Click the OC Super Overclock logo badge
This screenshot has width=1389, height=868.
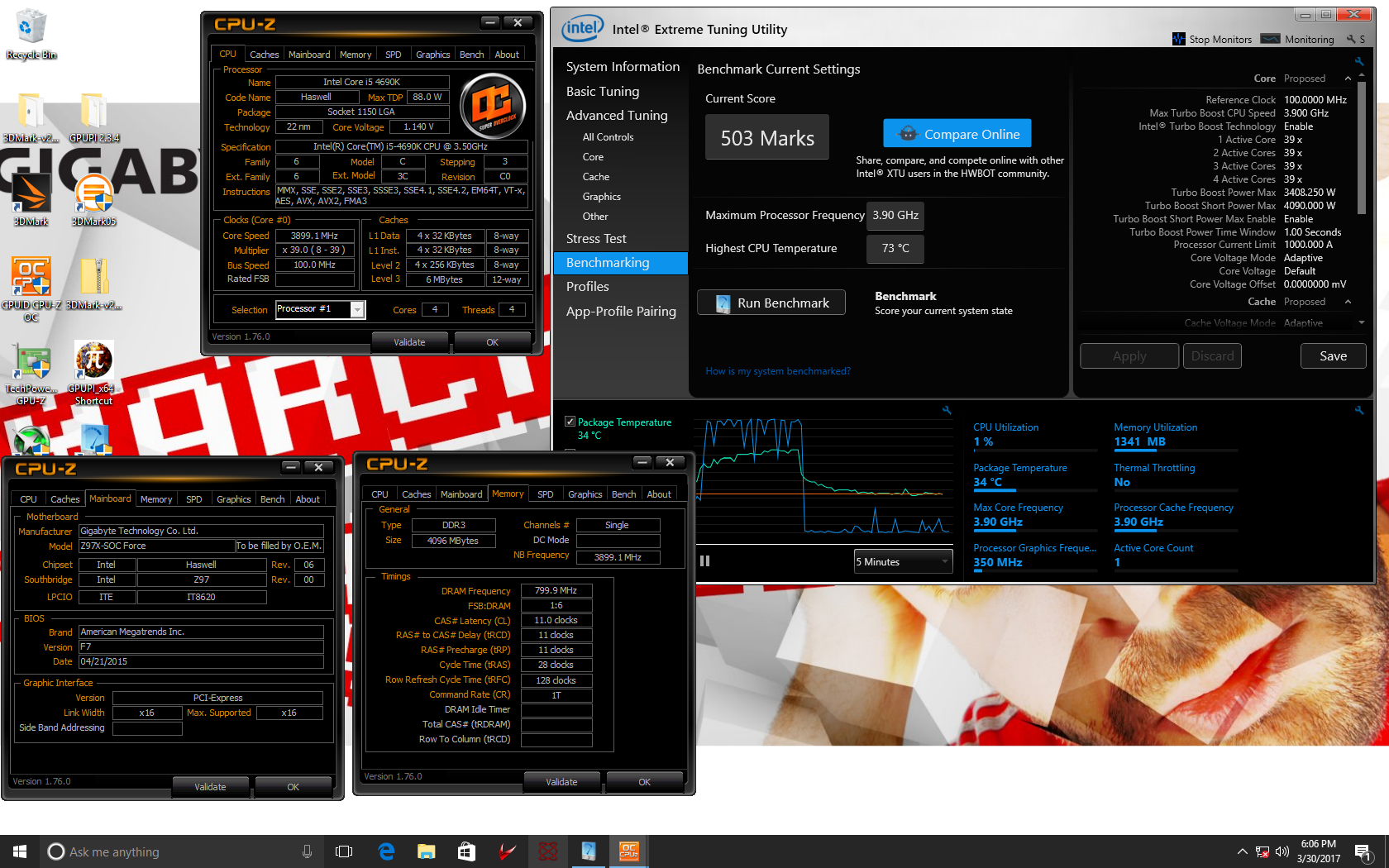[x=493, y=106]
